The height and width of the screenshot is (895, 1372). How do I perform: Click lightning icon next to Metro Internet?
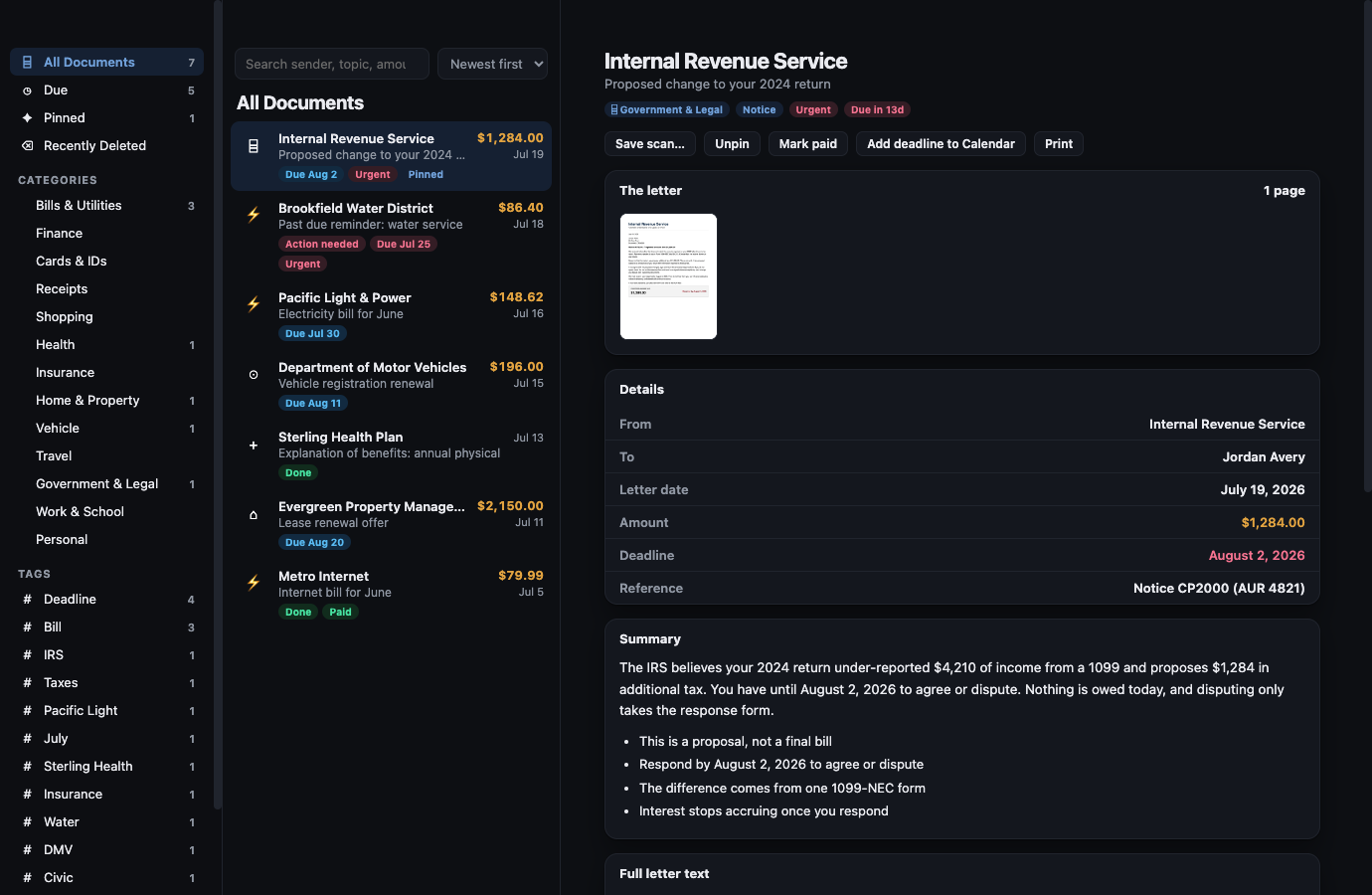254,583
